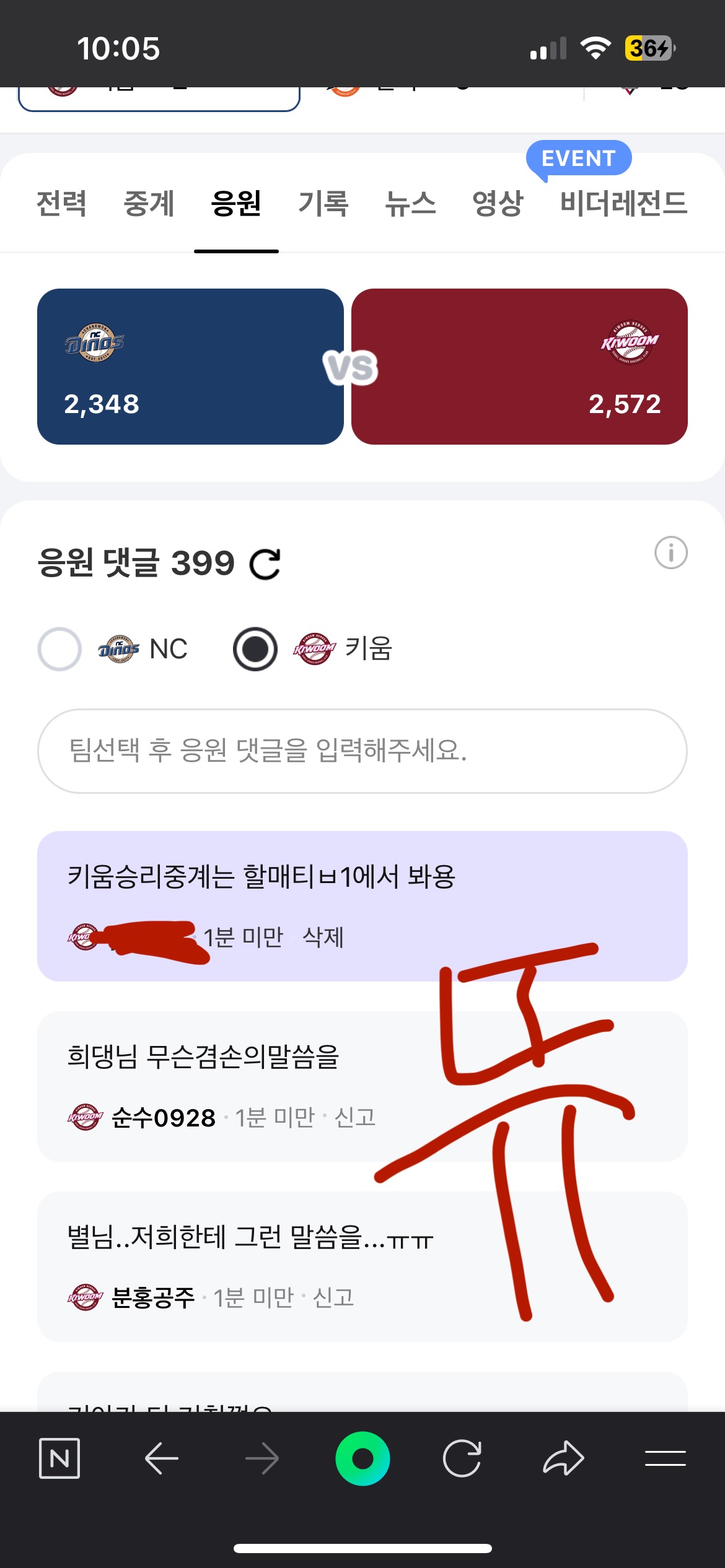Report the 분홍공주 comment via 신고

click(x=333, y=1297)
